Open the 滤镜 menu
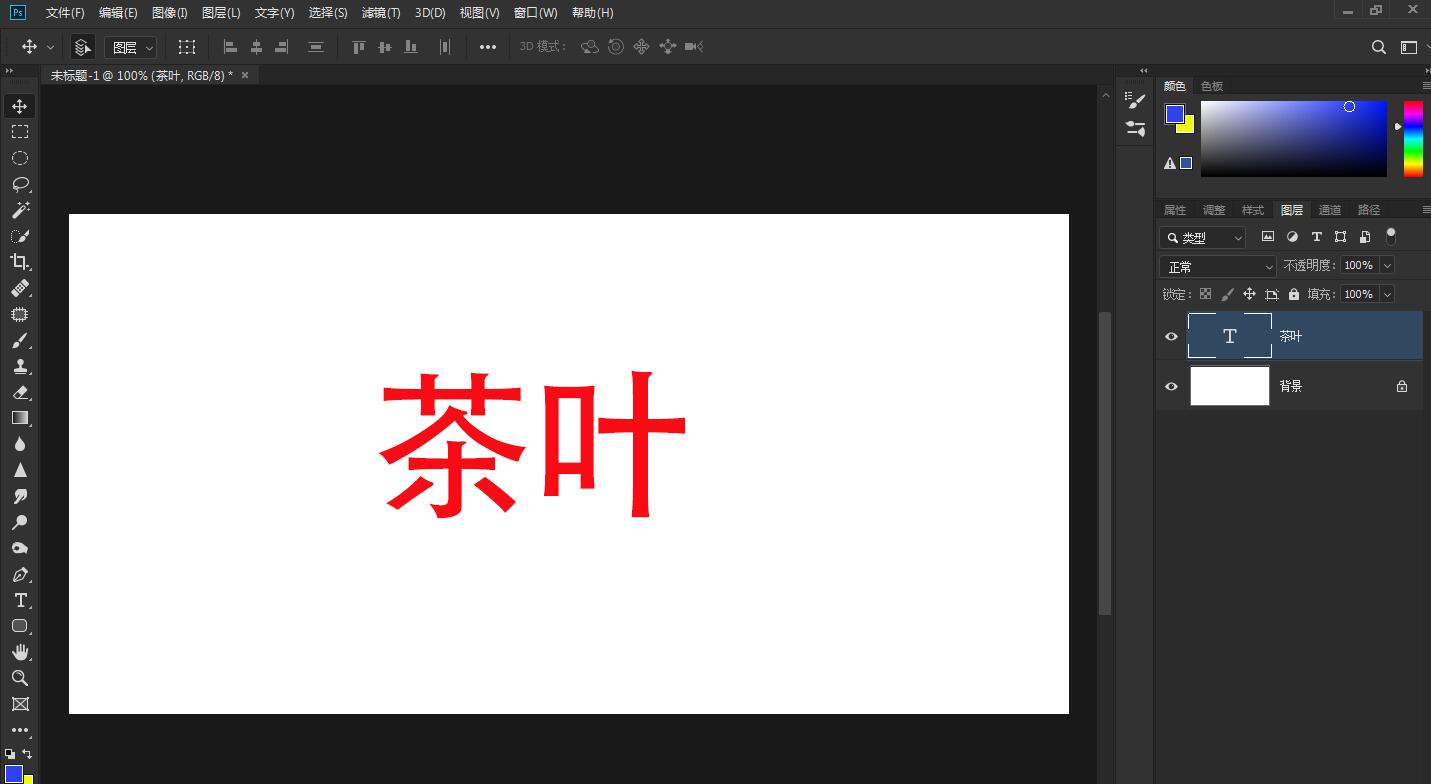Image resolution: width=1431 pixels, height=784 pixels. (381, 13)
